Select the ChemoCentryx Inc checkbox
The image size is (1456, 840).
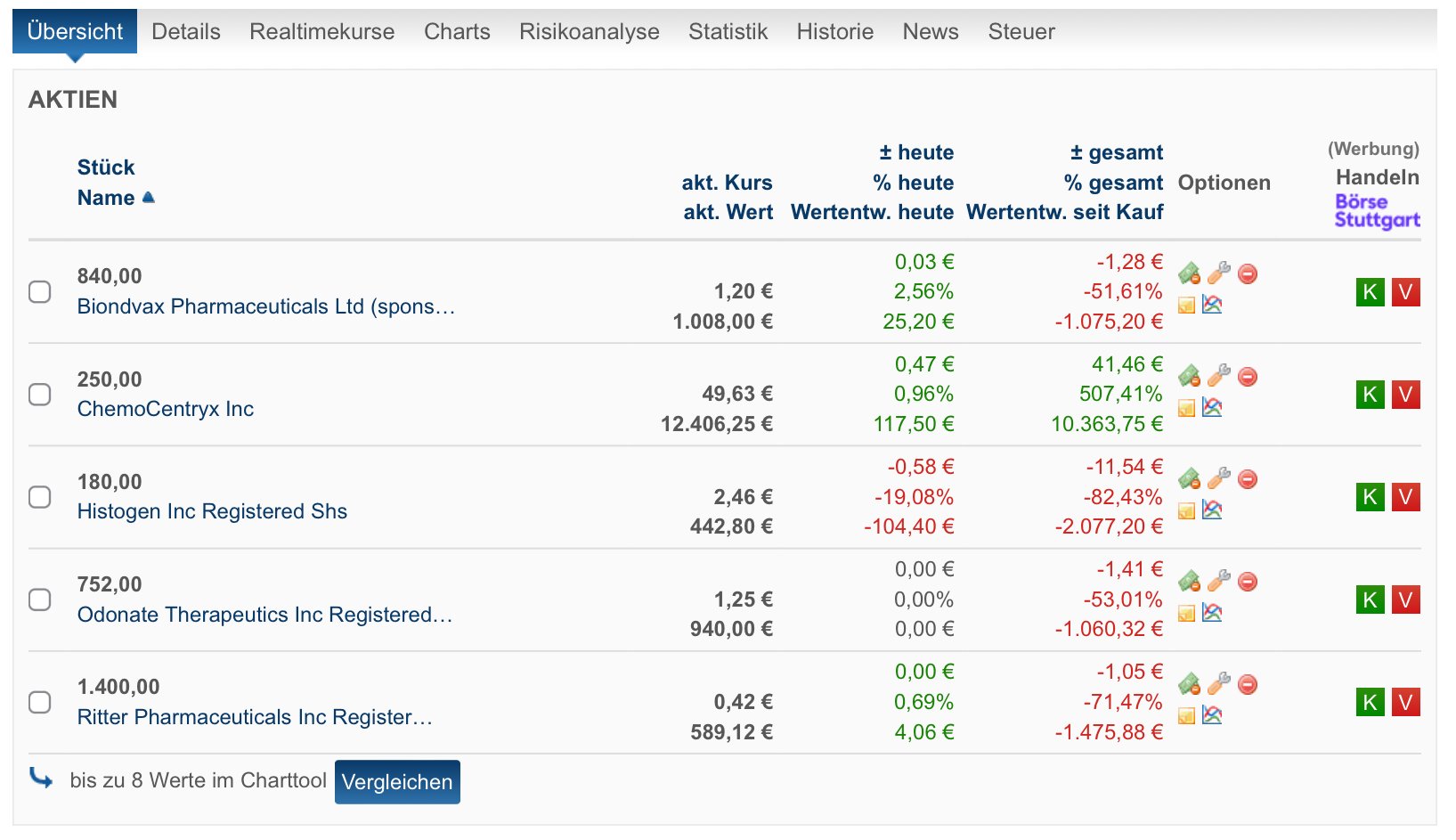coord(40,395)
